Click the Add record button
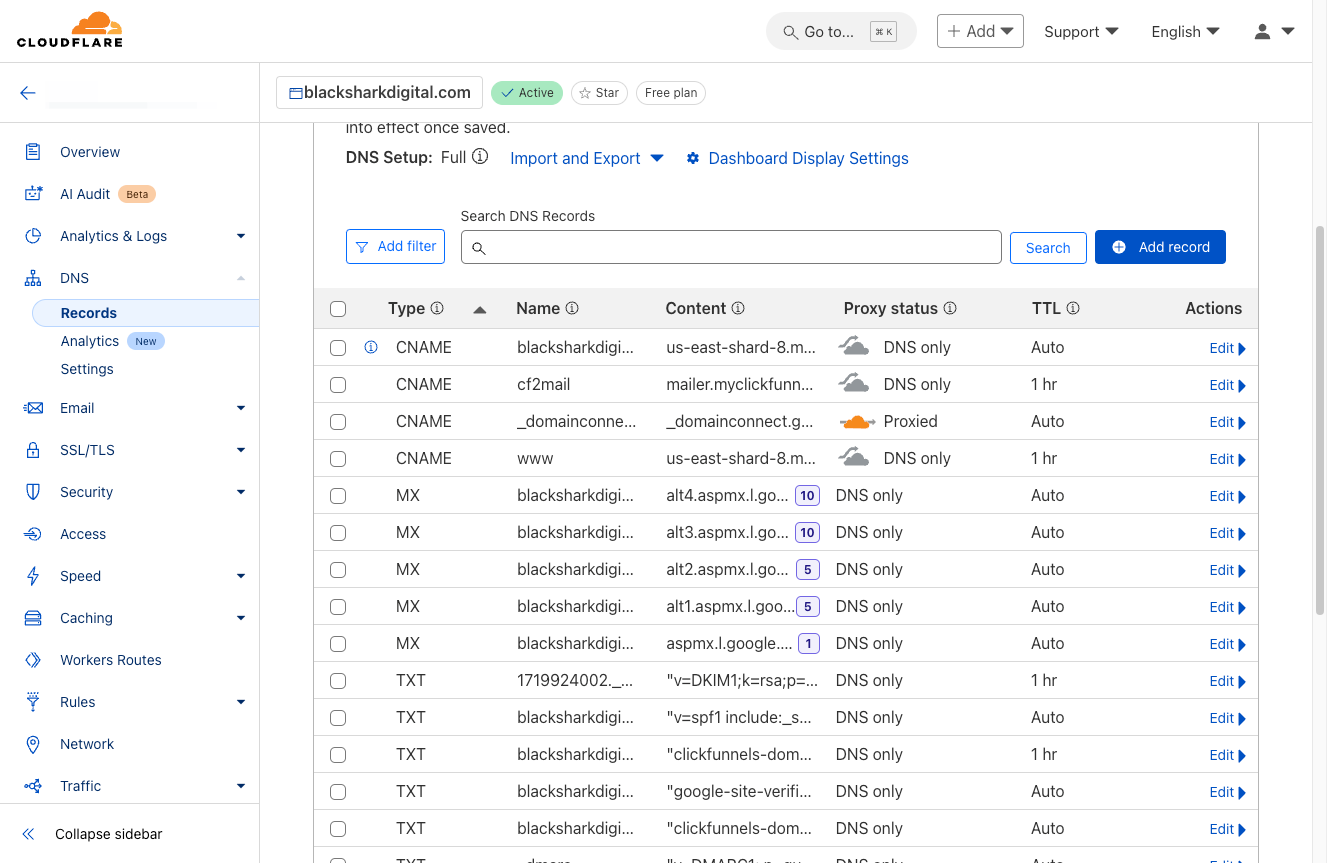 [1160, 247]
